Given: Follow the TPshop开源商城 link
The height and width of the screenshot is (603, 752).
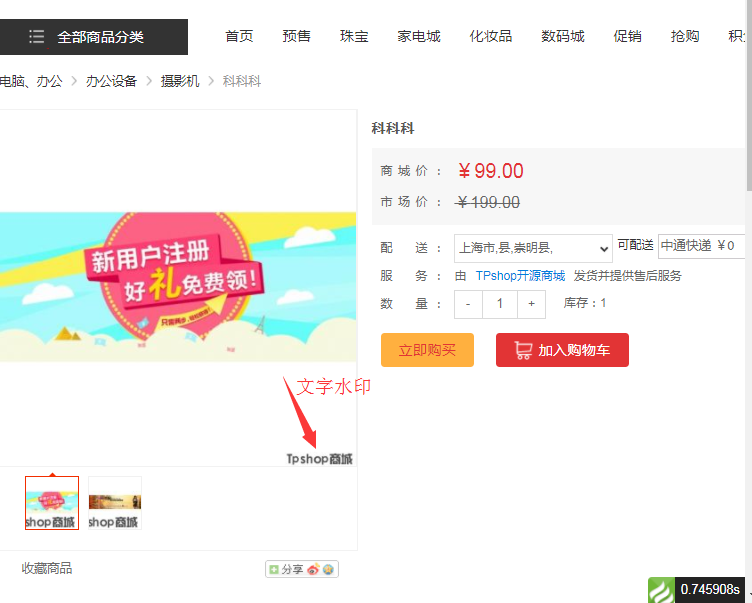Looking at the screenshot, I should point(520,276).
